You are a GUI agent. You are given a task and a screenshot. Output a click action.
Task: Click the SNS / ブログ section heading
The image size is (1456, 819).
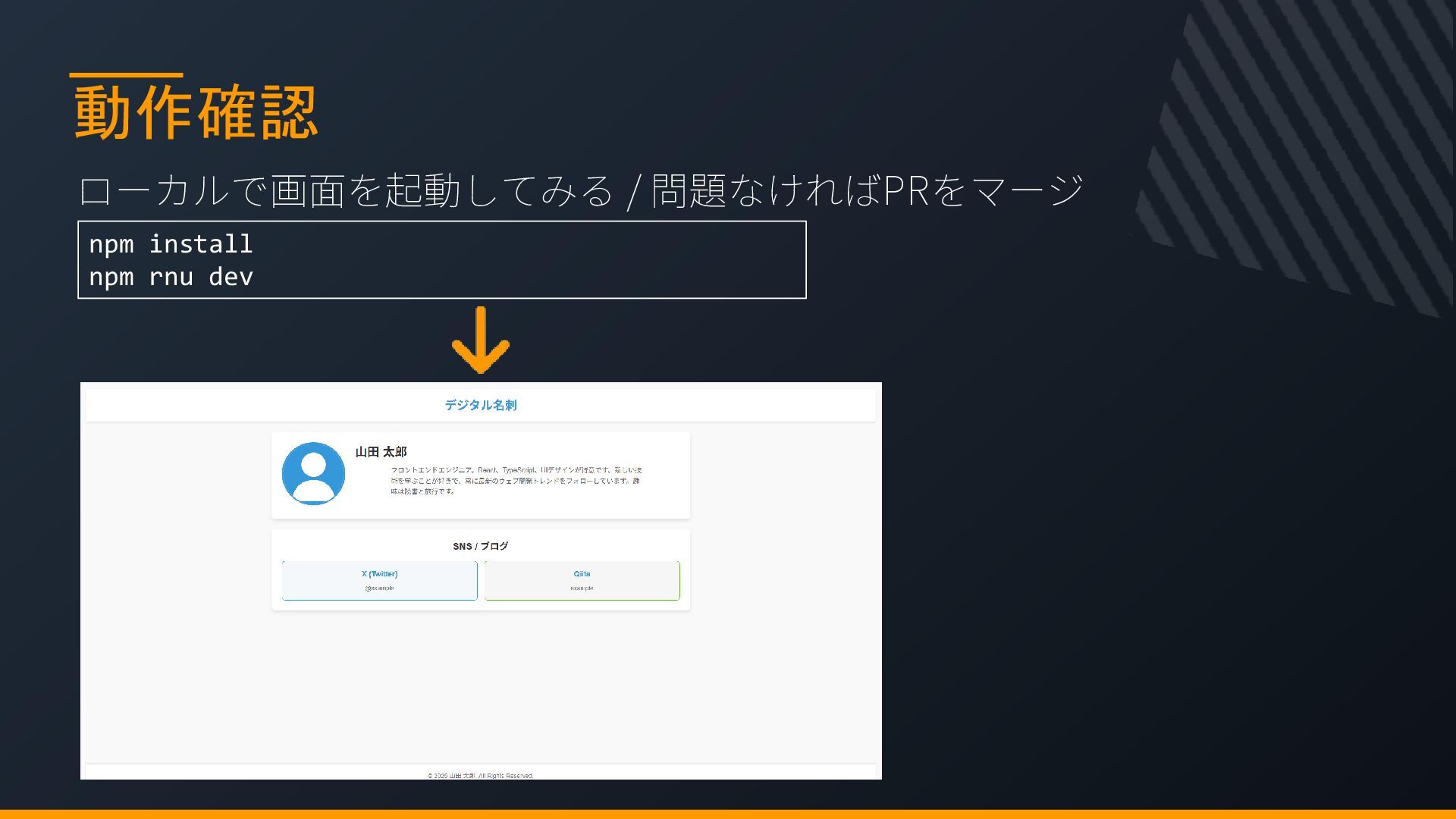point(480,546)
